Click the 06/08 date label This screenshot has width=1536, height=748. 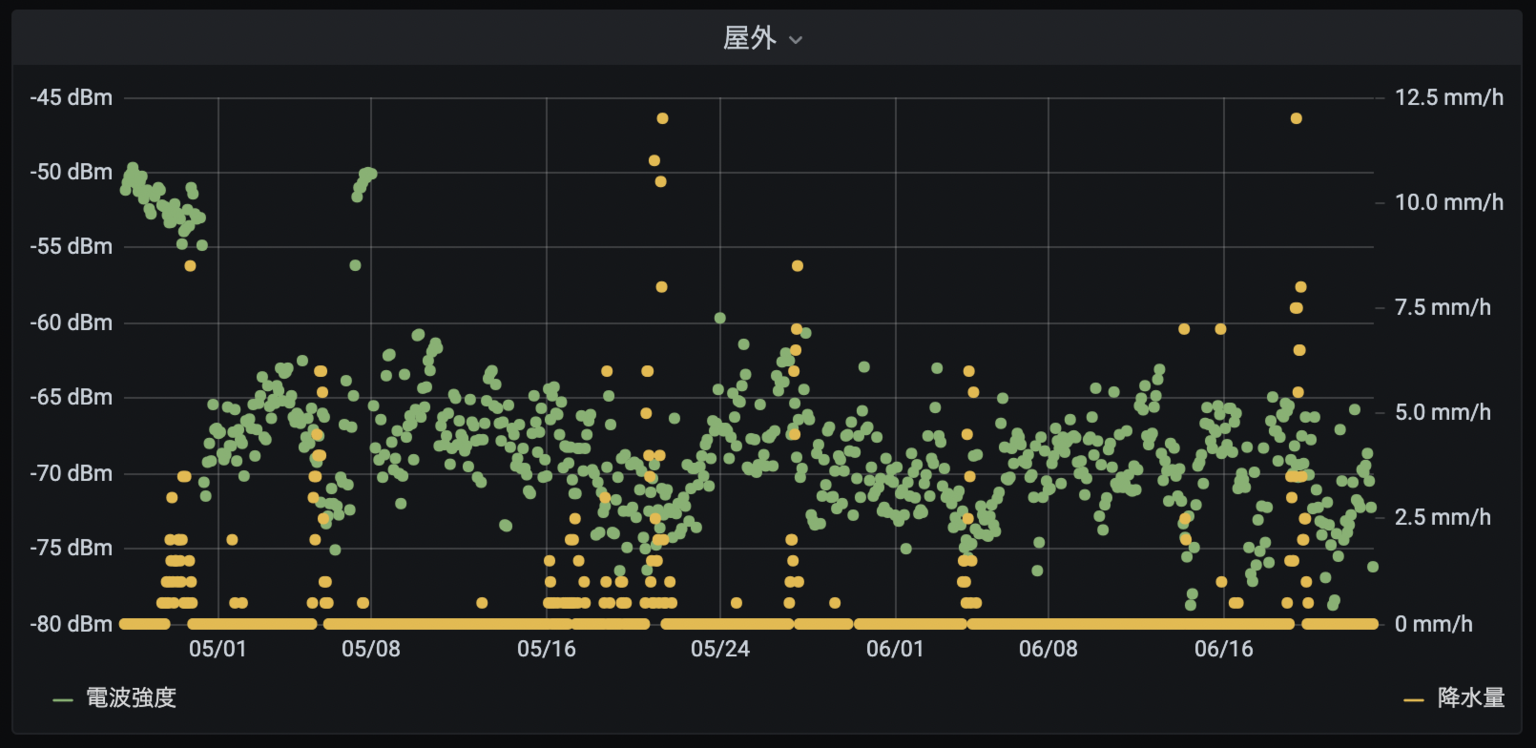[x=1048, y=649]
